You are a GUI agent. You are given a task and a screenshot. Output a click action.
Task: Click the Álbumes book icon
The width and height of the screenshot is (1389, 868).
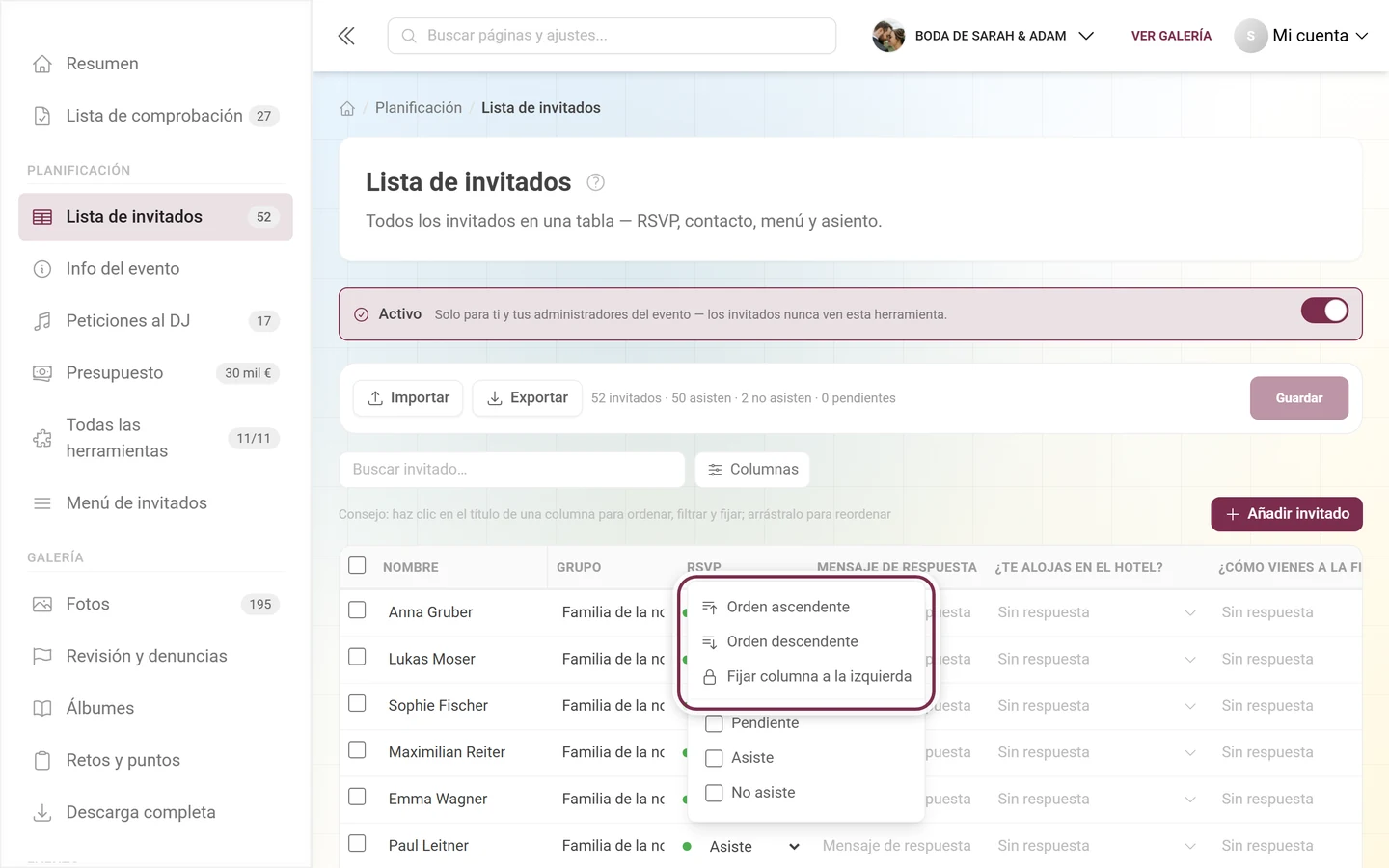42,709
